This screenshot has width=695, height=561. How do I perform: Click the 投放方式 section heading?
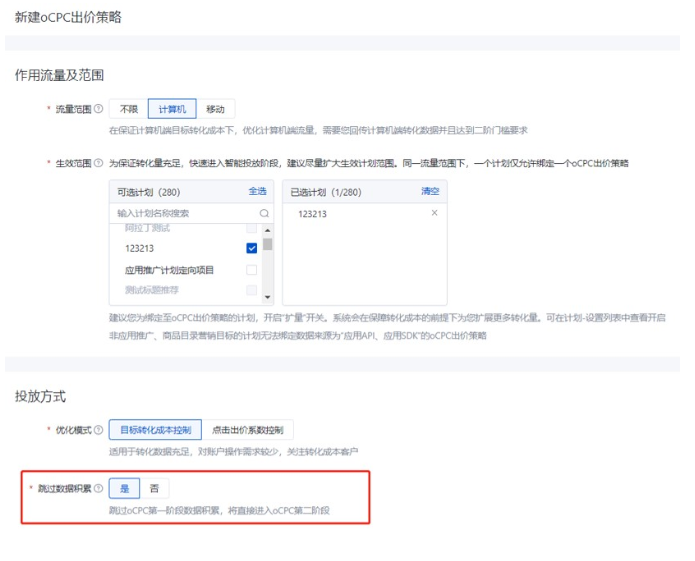pos(40,396)
